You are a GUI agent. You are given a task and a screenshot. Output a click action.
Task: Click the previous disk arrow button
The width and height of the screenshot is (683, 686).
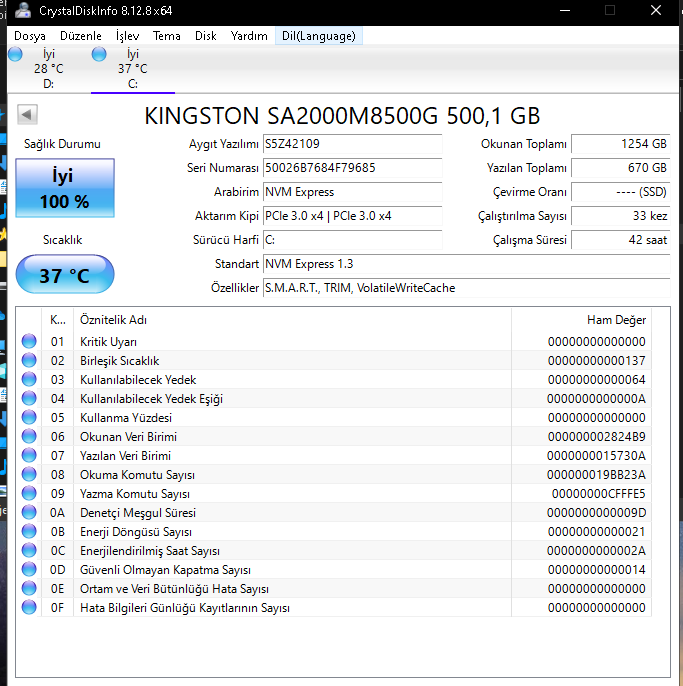point(27,115)
